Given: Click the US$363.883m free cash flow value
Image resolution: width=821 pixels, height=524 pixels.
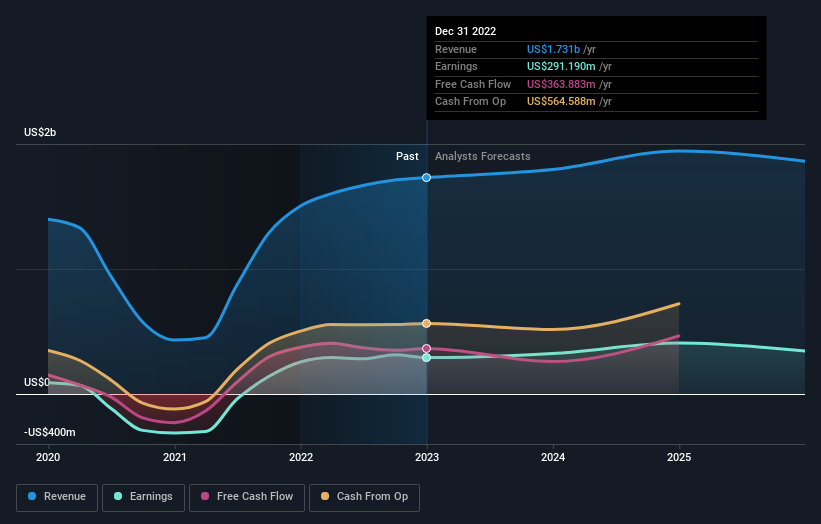Looking at the screenshot, I should click(561, 84).
